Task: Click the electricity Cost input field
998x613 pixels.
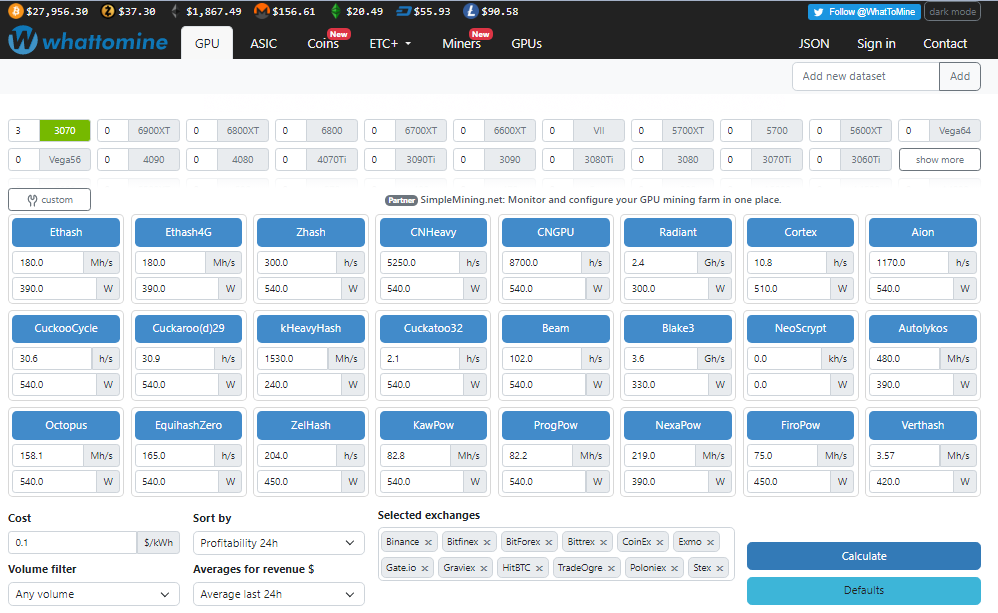Action: click(73, 543)
